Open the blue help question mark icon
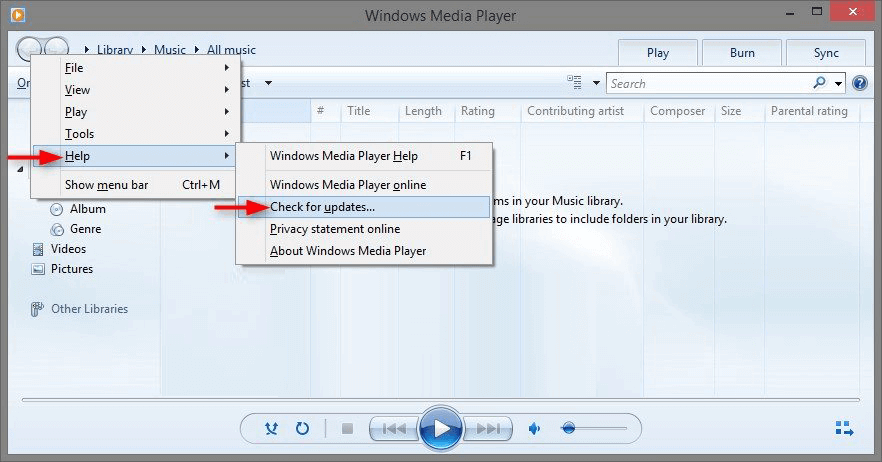Screen dimensions: 882x462 860,83
